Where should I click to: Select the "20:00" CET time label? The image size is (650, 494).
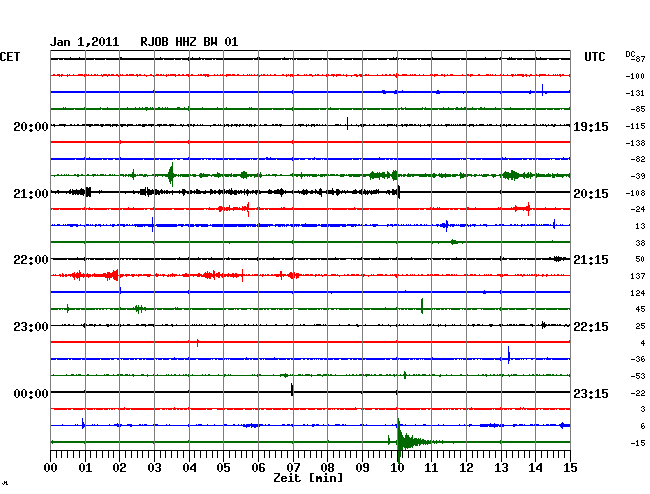[31, 126]
